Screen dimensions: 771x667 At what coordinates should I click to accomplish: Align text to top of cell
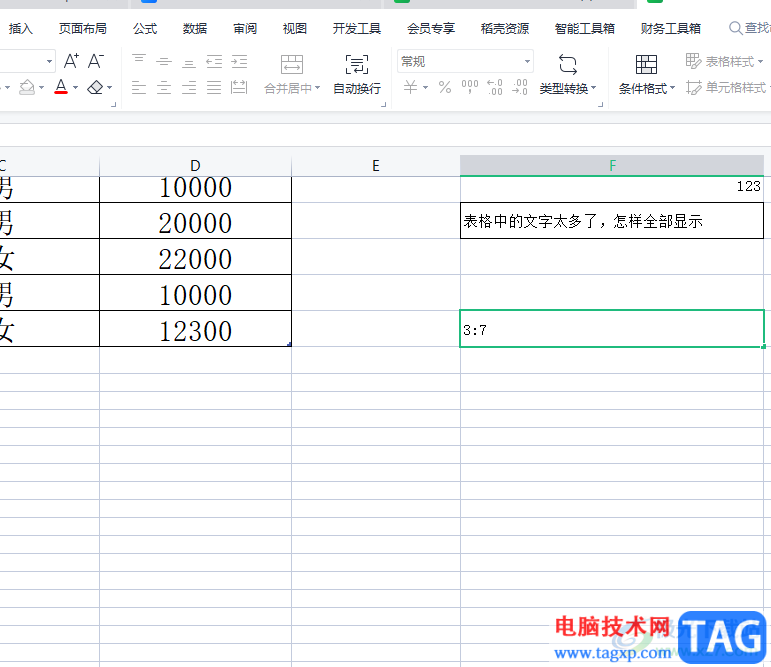[x=139, y=61]
